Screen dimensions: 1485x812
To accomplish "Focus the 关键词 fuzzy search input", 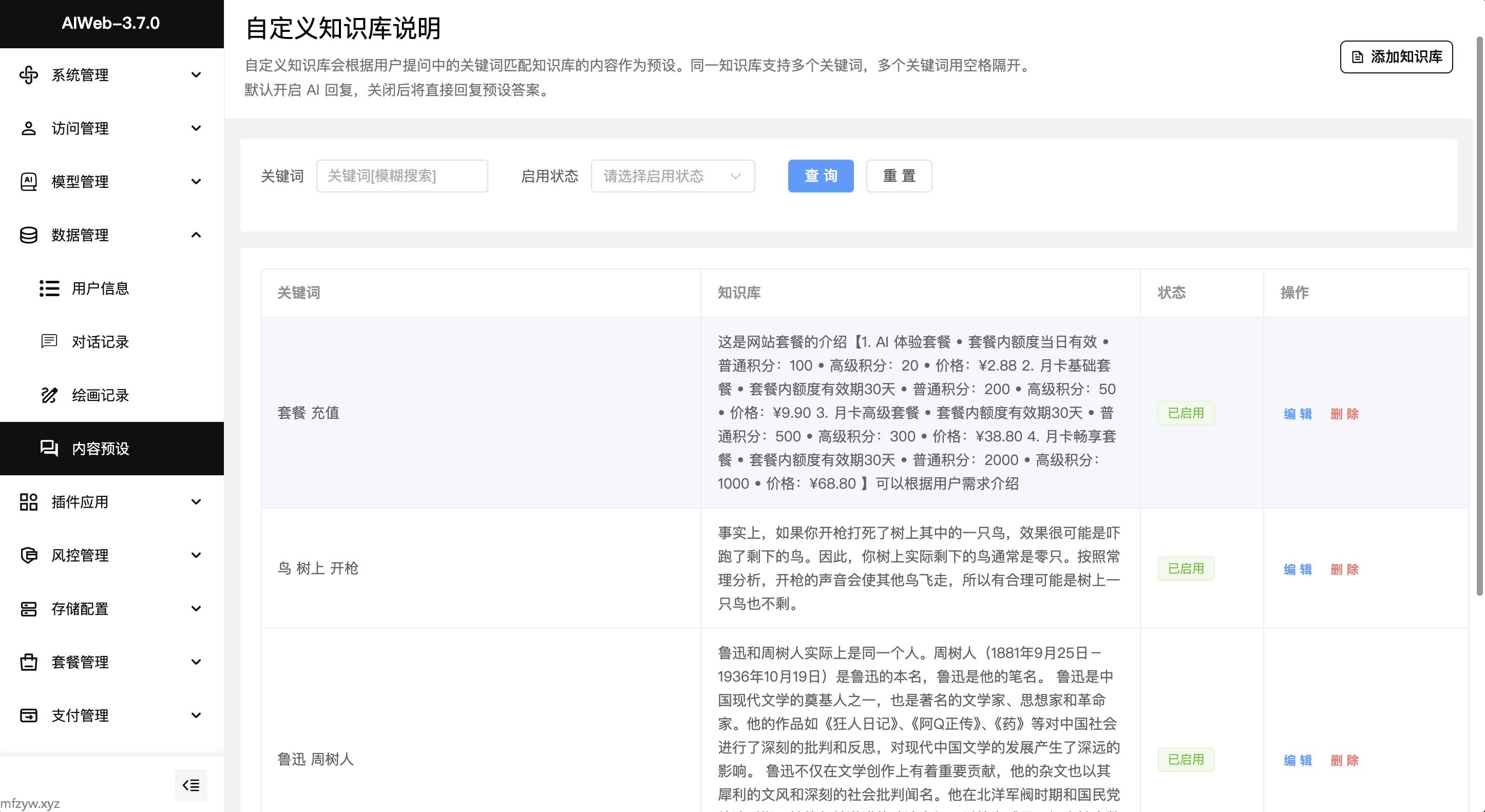I will 402,176.
